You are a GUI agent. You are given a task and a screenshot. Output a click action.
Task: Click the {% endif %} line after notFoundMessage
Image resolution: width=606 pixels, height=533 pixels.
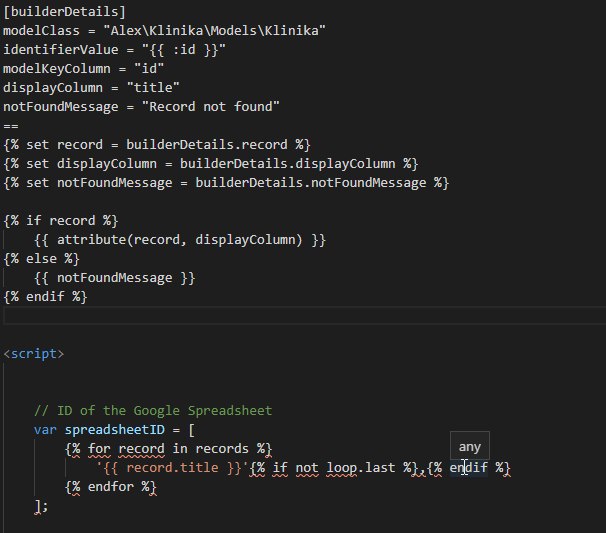[x=45, y=296]
